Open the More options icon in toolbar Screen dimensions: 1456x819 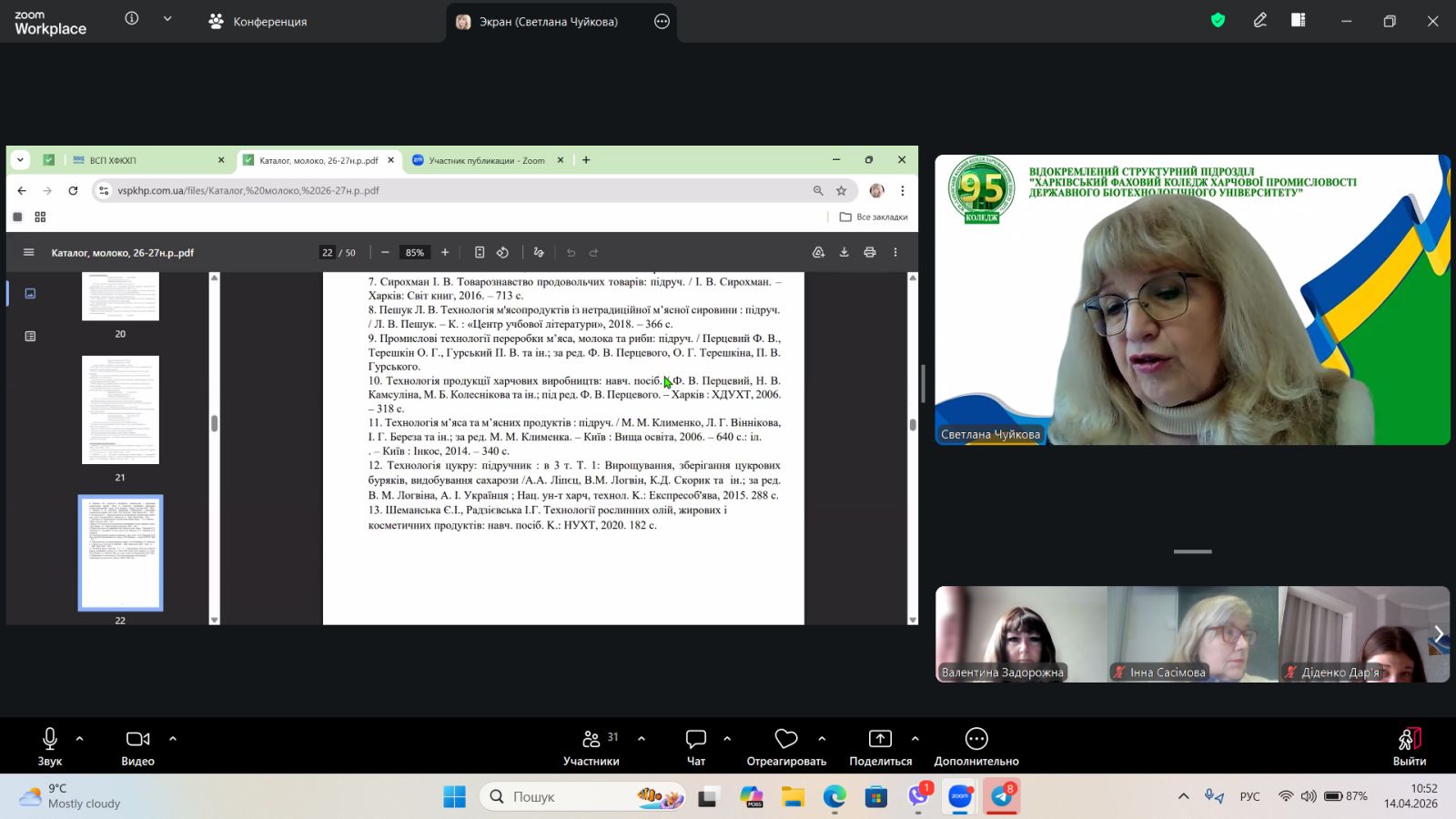pyautogui.click(x=976, y=746)
